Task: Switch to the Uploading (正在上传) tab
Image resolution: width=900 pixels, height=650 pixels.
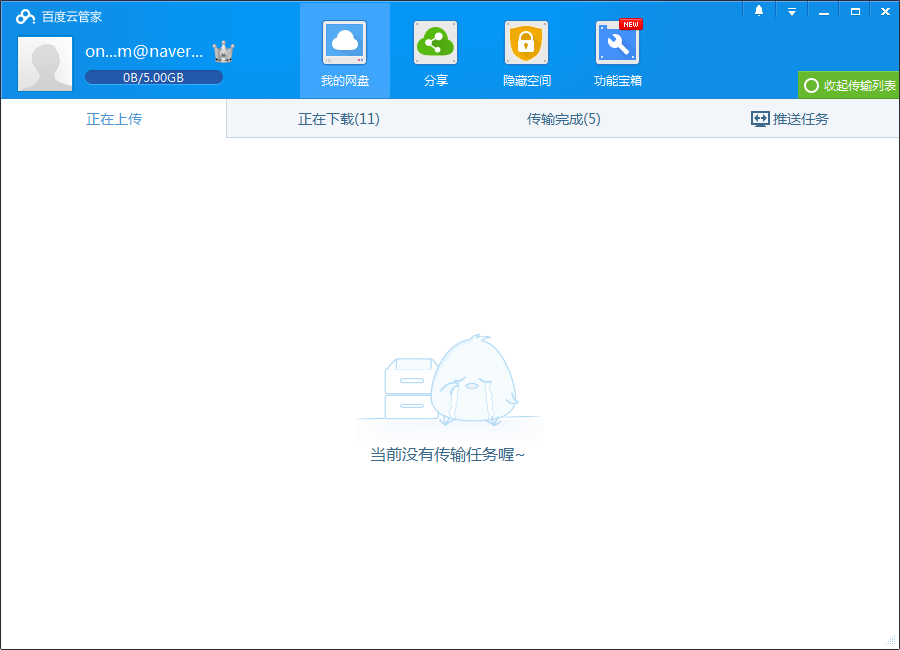Action: tap(114, 119)
